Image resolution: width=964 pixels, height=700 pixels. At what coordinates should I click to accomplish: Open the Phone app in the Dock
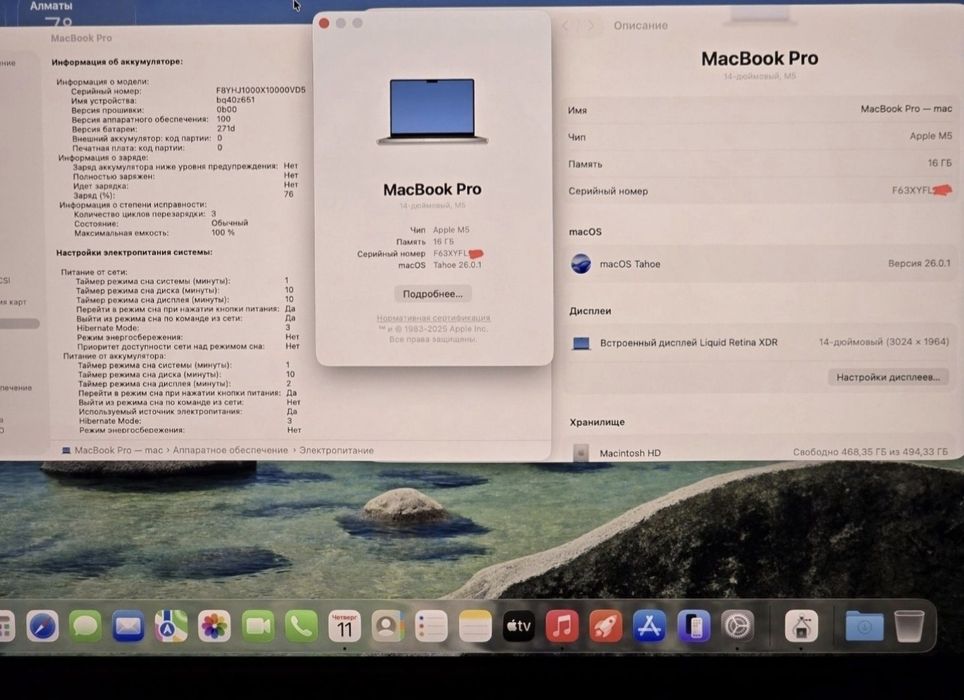click(301, 626)
